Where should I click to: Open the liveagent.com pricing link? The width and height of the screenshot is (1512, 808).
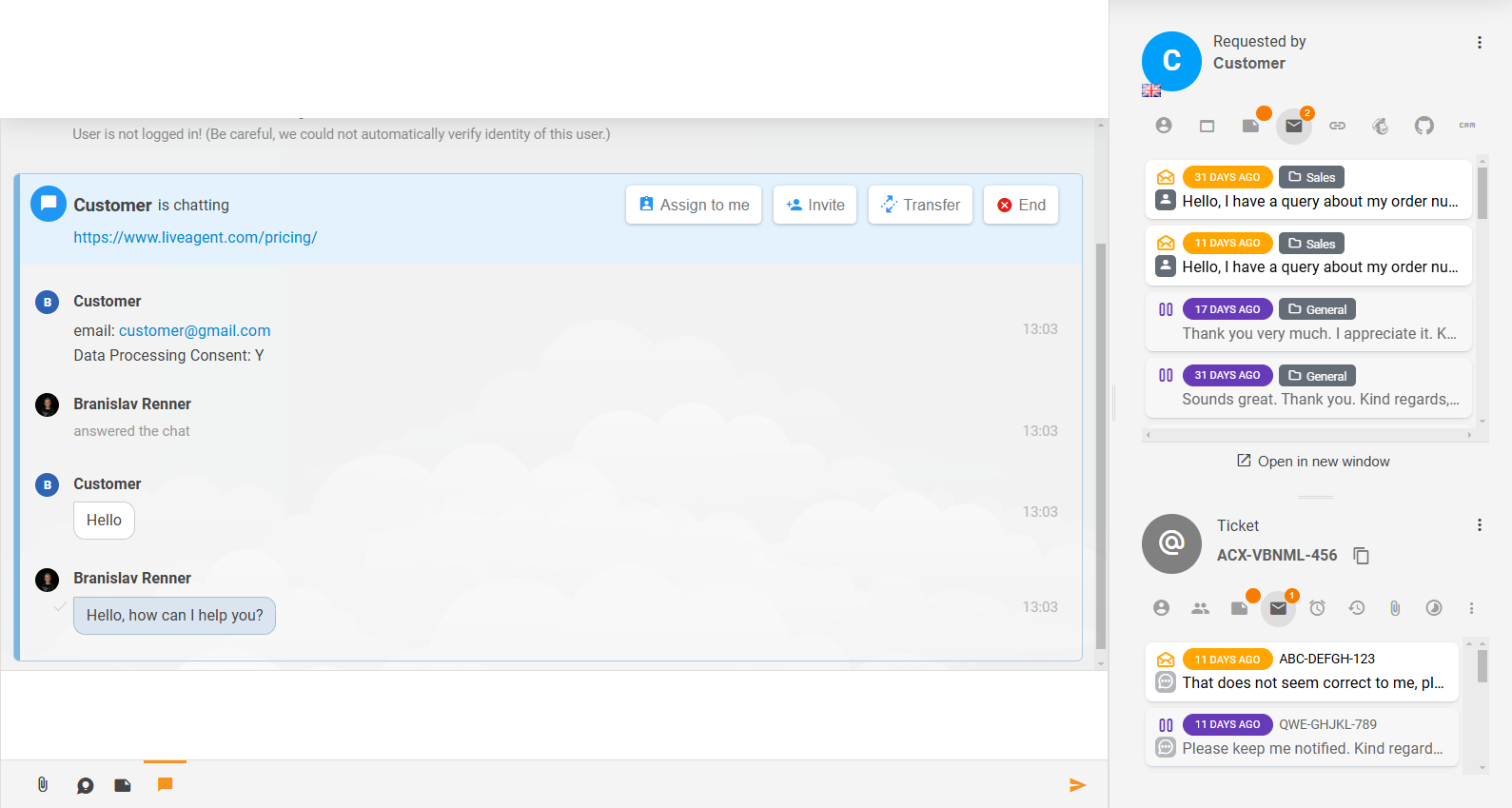(195, 237)
